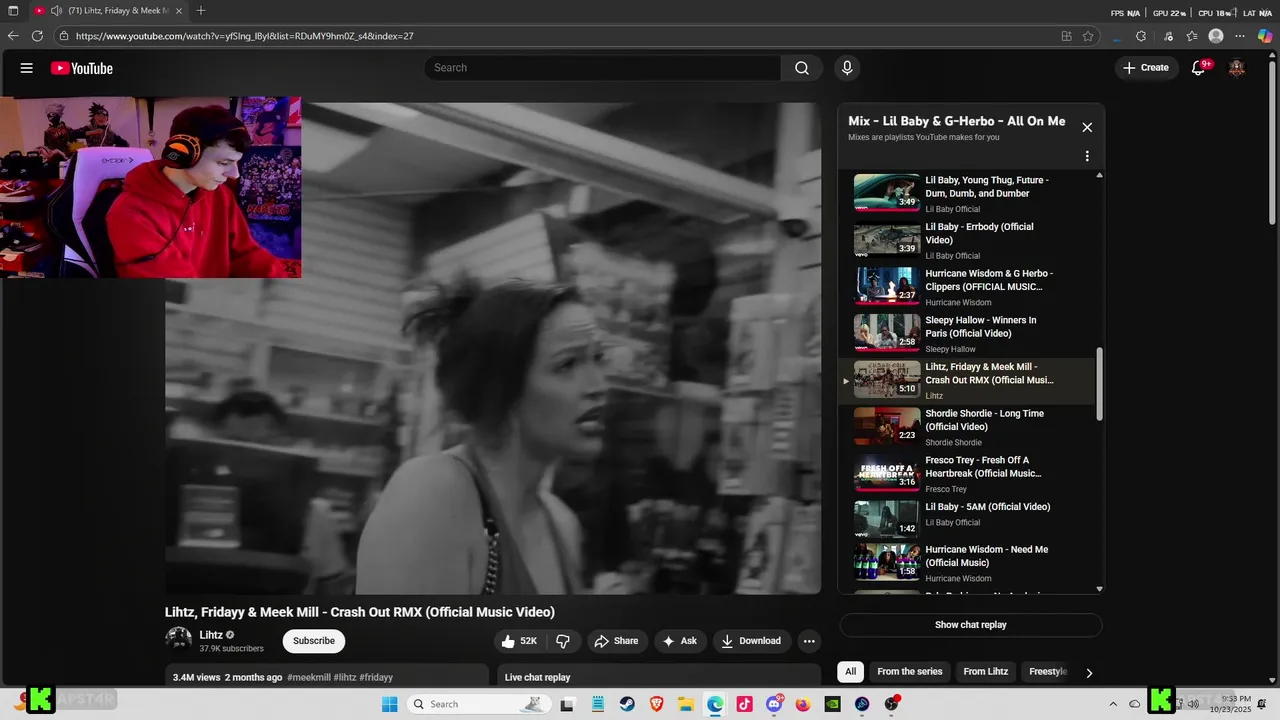Open the Copilot sidebar icon
The width and height of the screenshot is (1280, 720).
point(1265,36)
